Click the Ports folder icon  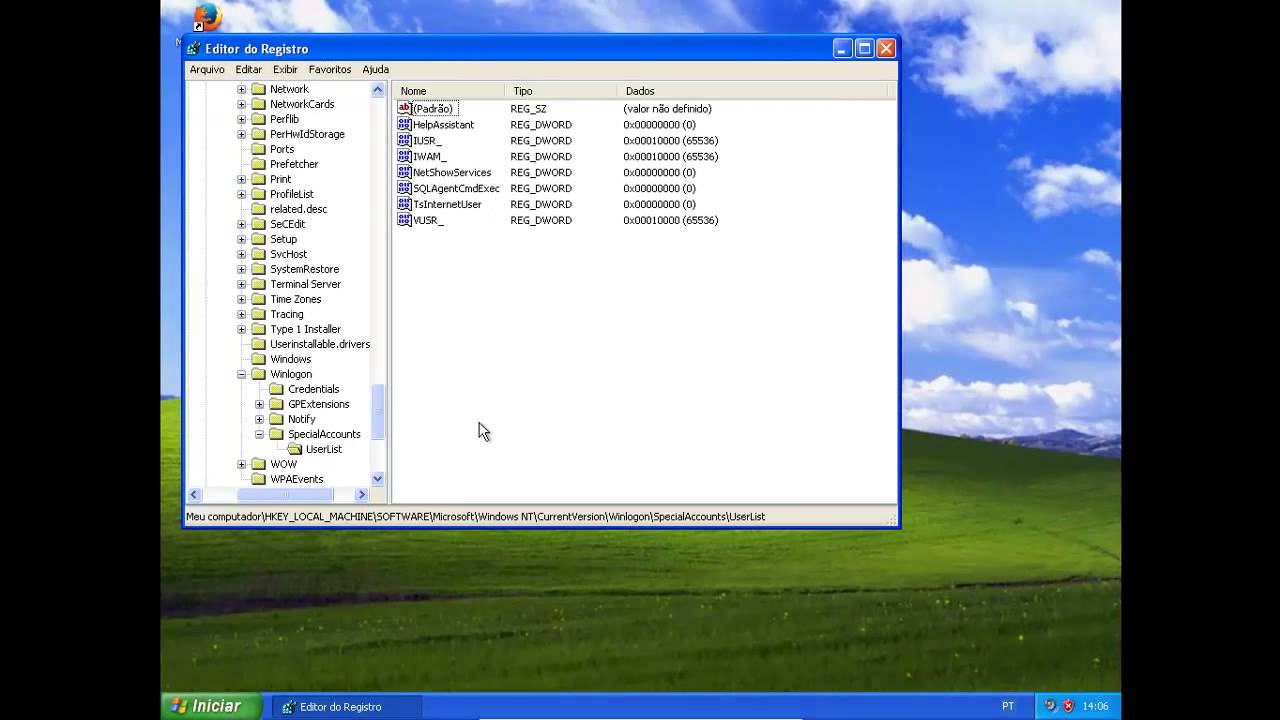click(x=258, y=149)
